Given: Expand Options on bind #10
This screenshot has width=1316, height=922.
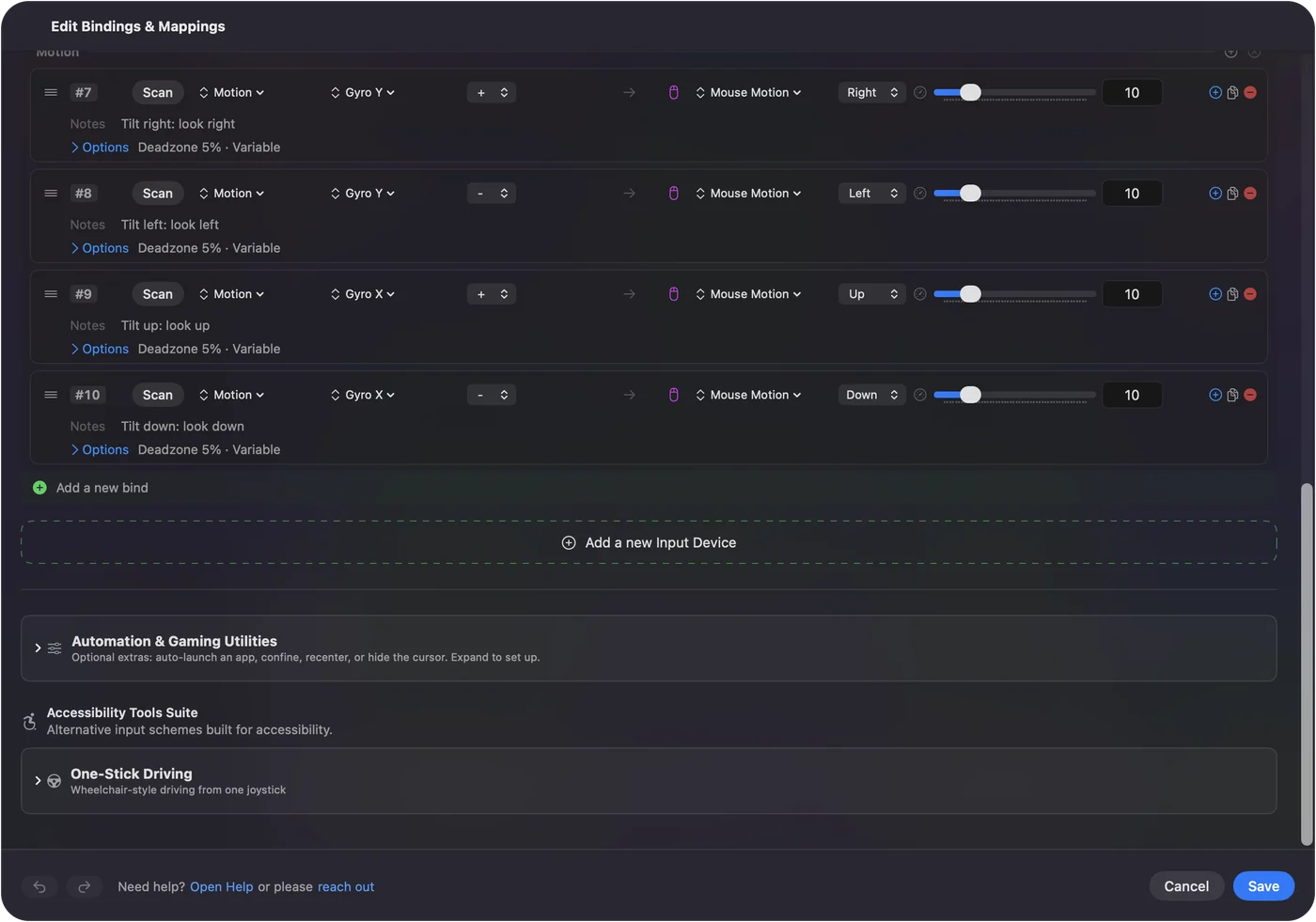Looking at the screenshot, I should click(100, 449).
